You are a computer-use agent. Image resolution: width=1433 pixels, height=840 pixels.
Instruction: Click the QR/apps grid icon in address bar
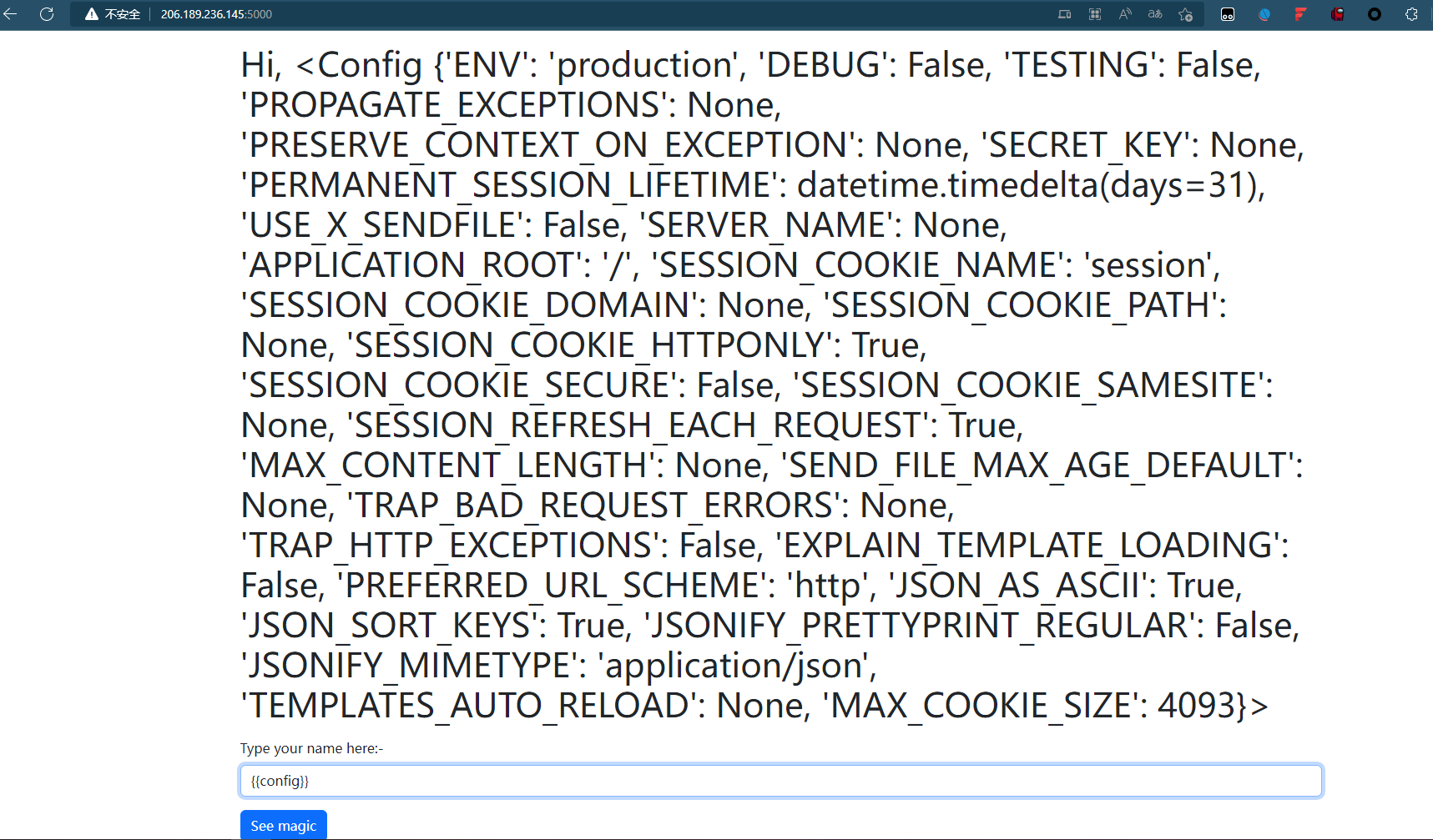(1095, 14)
